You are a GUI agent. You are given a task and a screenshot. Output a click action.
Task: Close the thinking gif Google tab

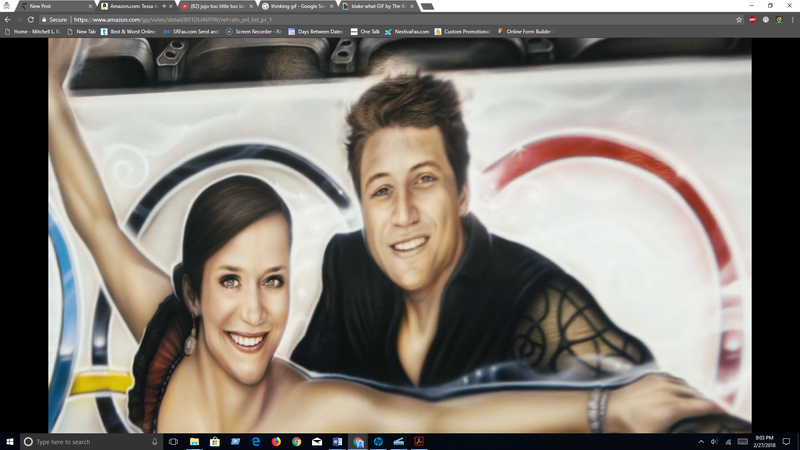332,6
